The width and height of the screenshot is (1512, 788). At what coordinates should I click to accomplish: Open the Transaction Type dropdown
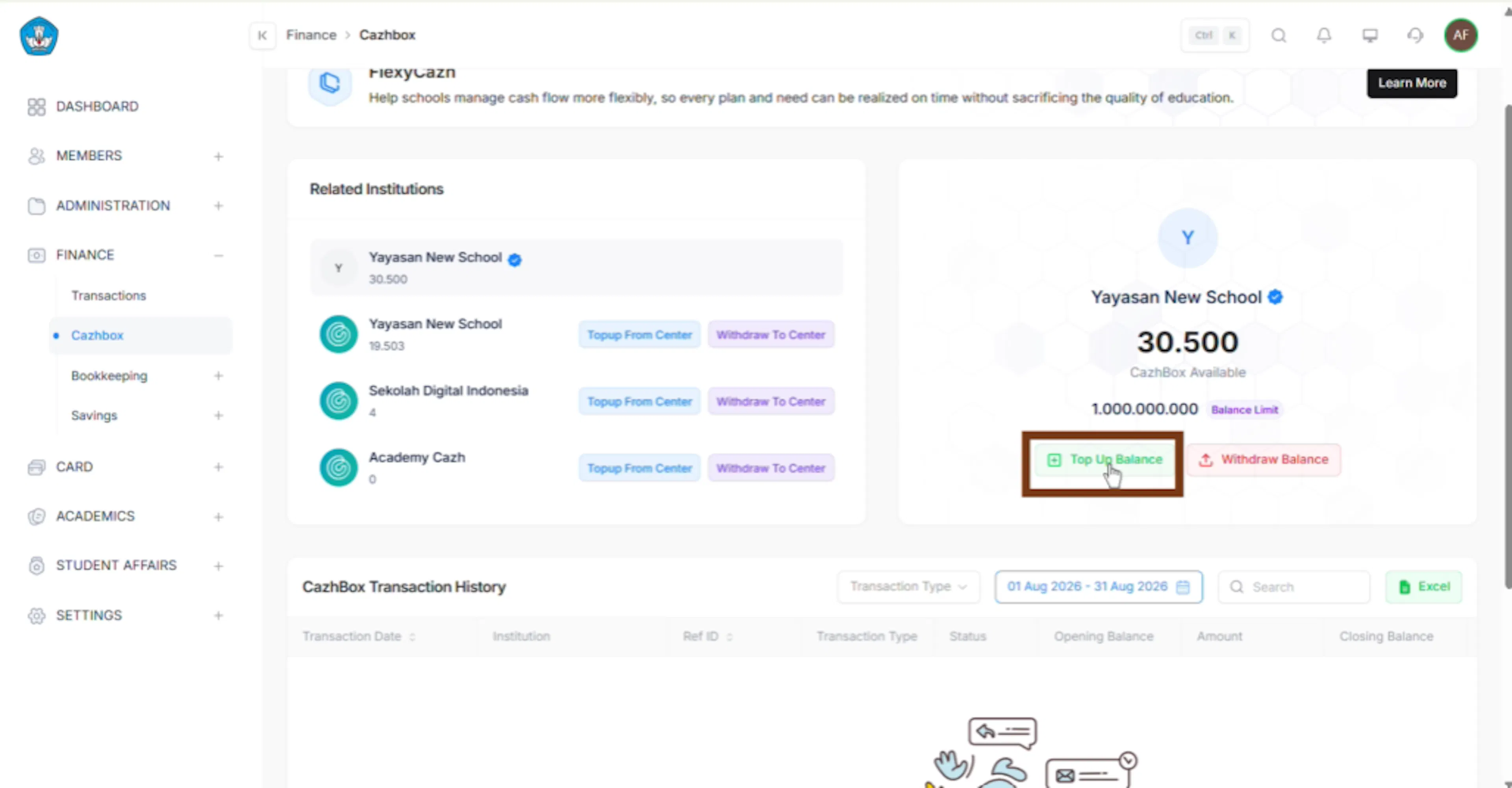pyautogui.click(x=909, y=587)
